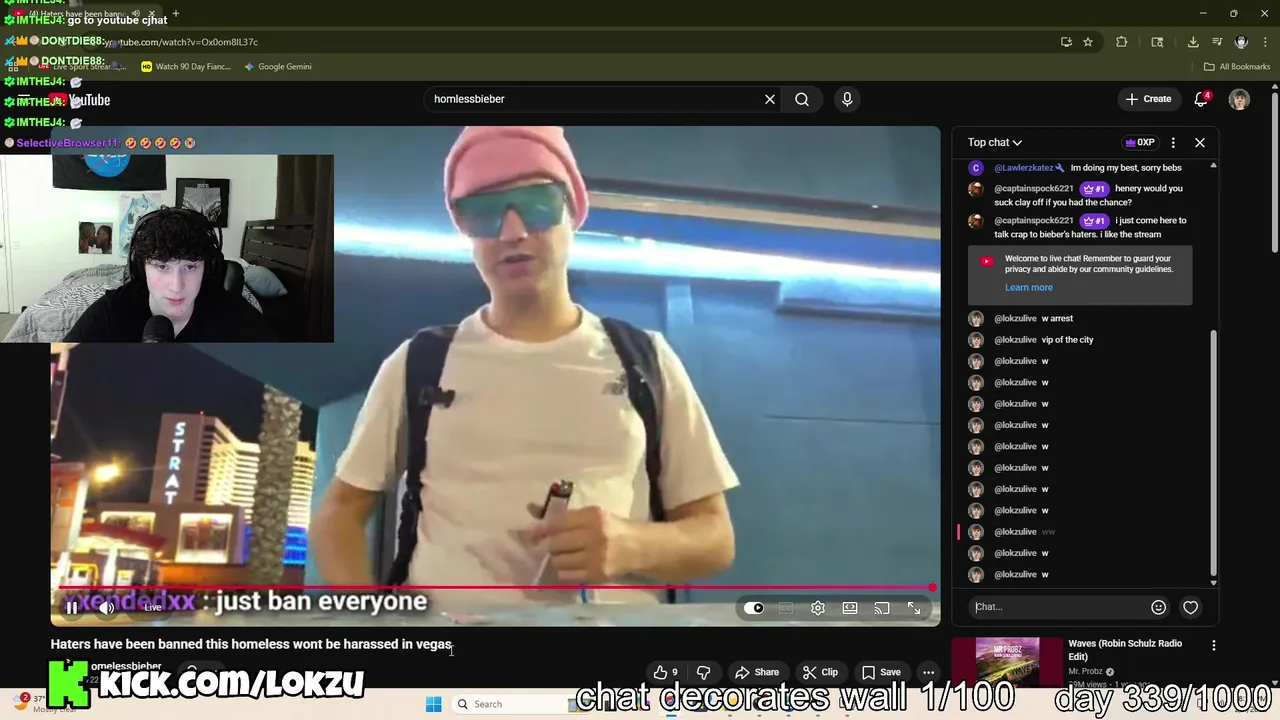
Task: Open the YouTube Create menu
Action: click(1148, 99)
